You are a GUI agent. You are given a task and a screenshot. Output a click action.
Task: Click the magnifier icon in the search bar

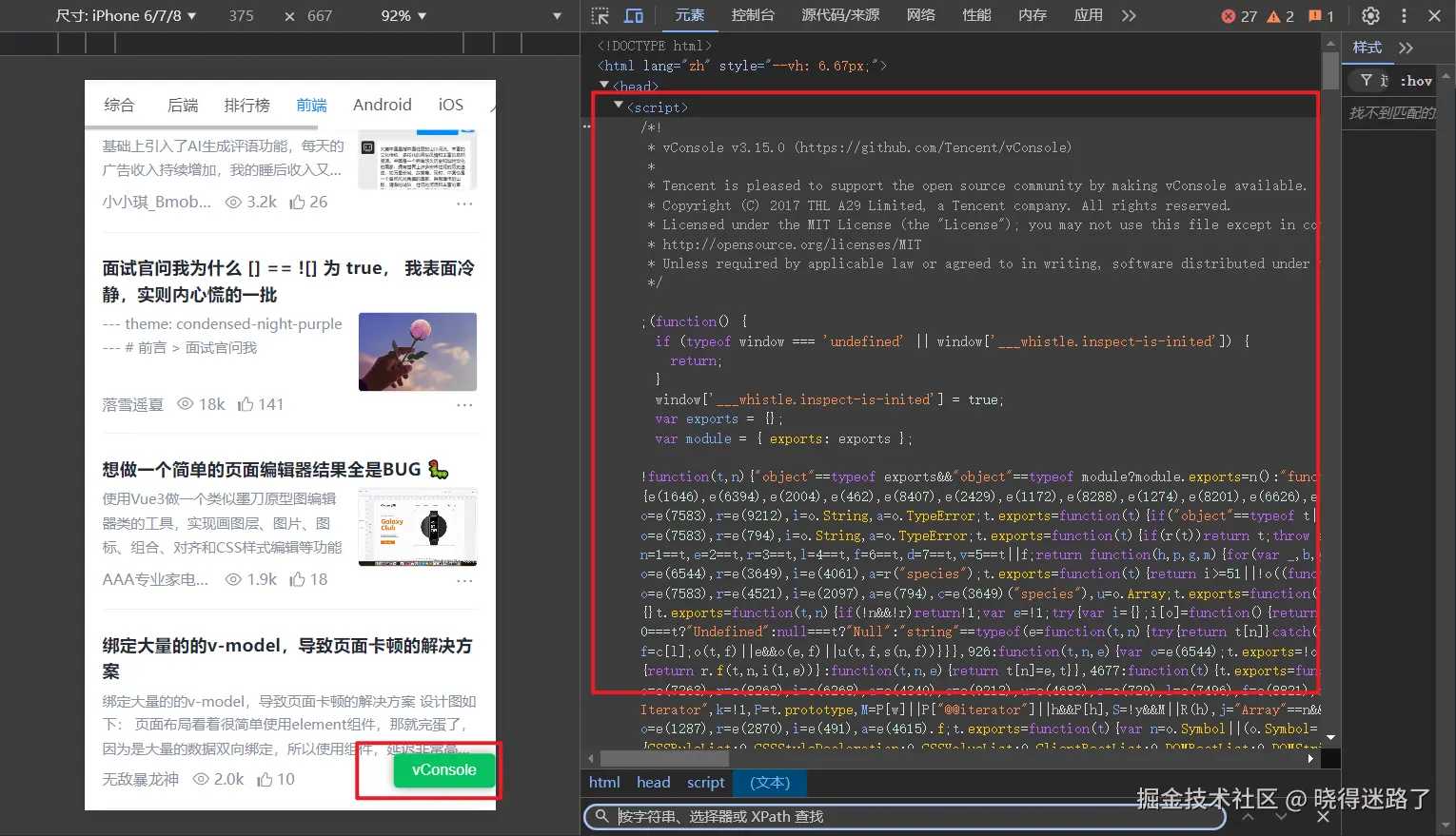pyautogui.click(x=601, y=816)
